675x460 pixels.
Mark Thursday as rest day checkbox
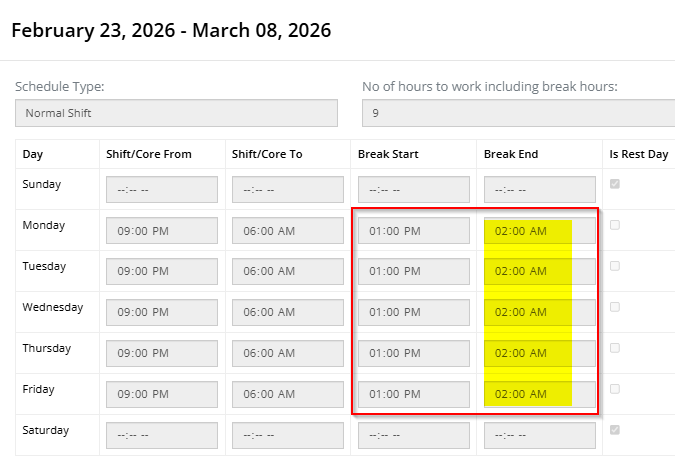pos(615,348)
